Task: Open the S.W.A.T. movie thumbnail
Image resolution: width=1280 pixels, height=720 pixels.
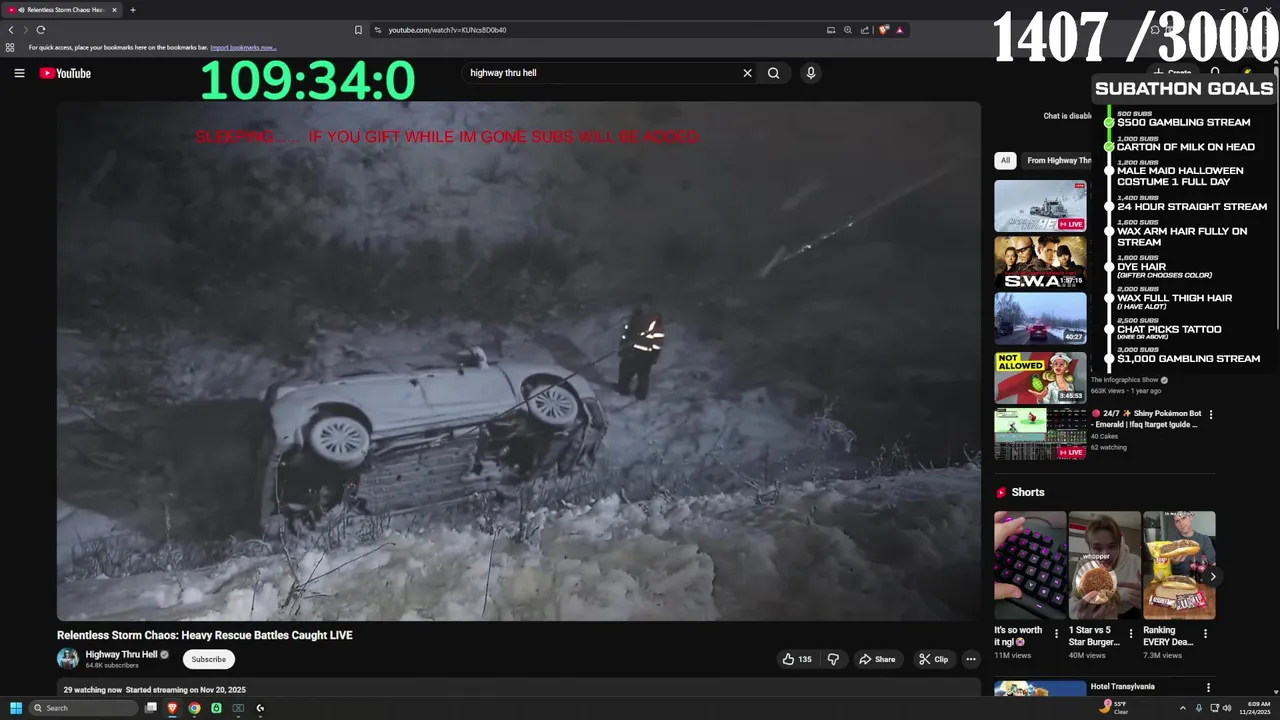Action: tap(1040, 262)
